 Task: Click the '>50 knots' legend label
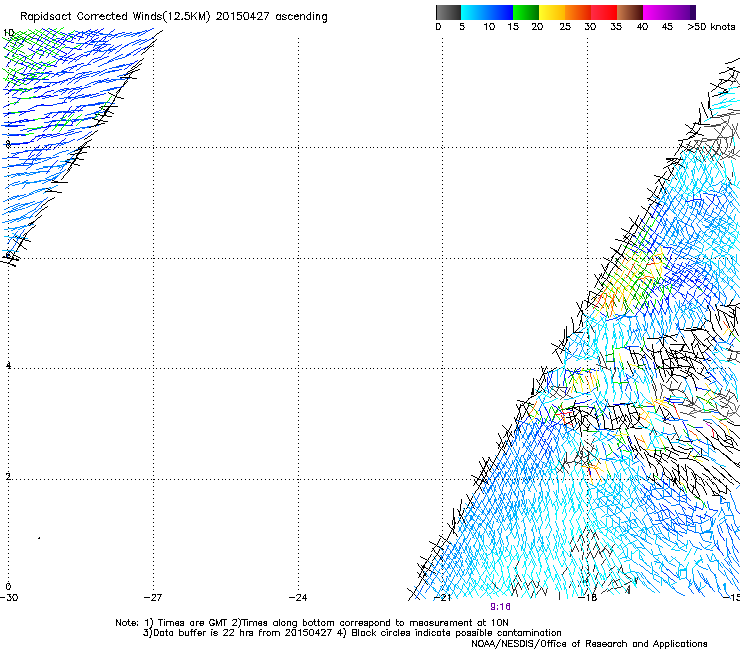point(711,27)
